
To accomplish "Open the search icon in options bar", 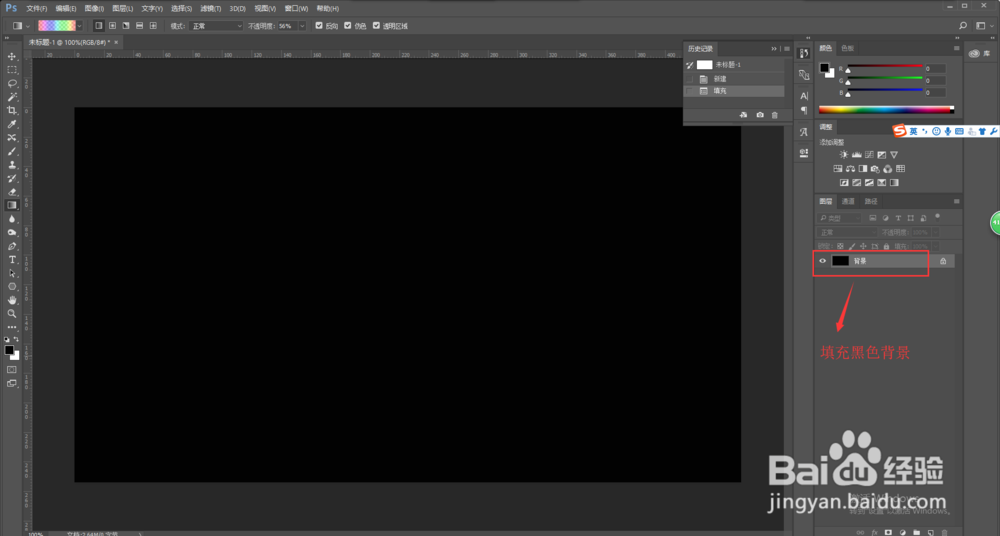I will [963, 26].
